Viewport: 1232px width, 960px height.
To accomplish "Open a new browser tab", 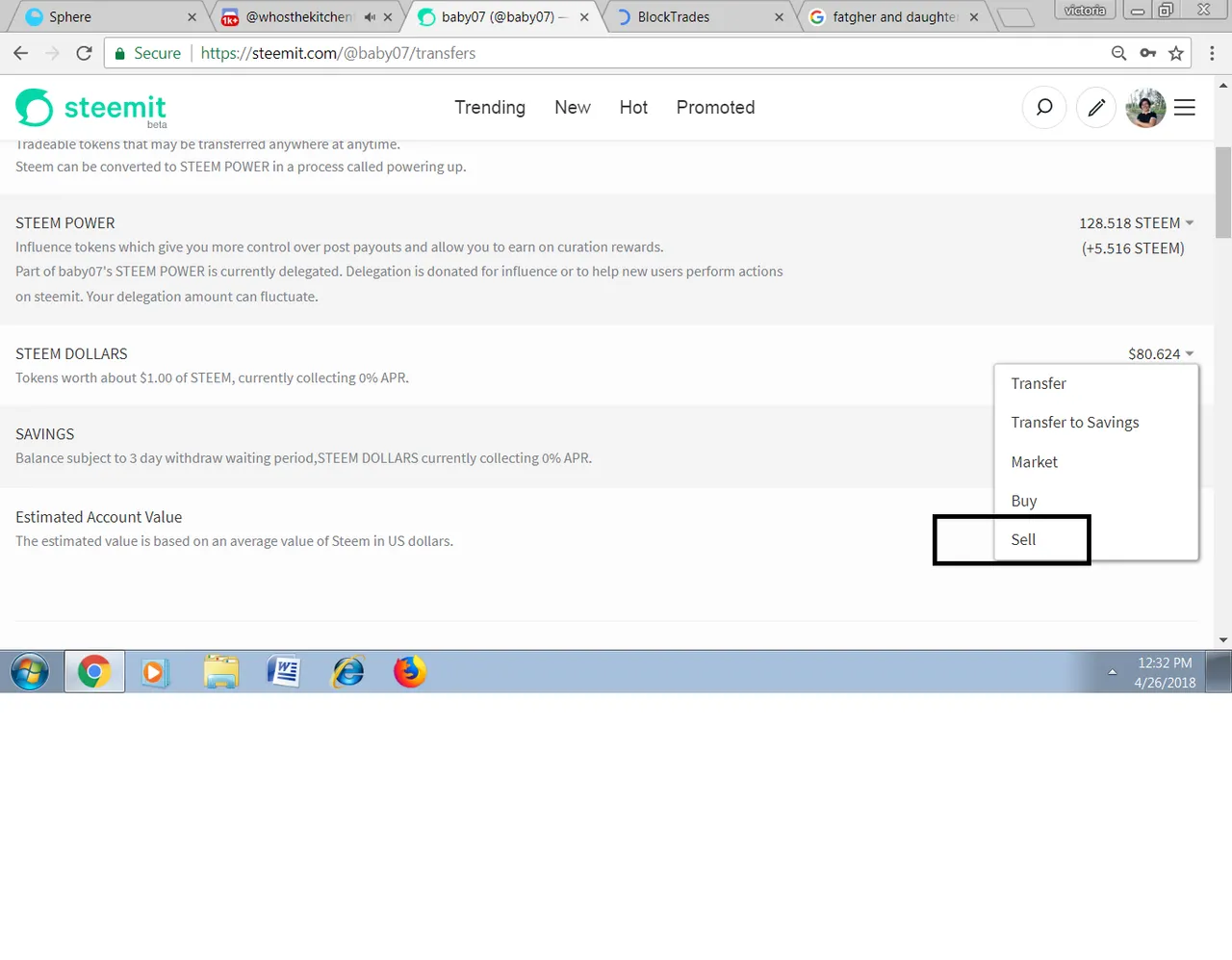I will pos(1014,17).
